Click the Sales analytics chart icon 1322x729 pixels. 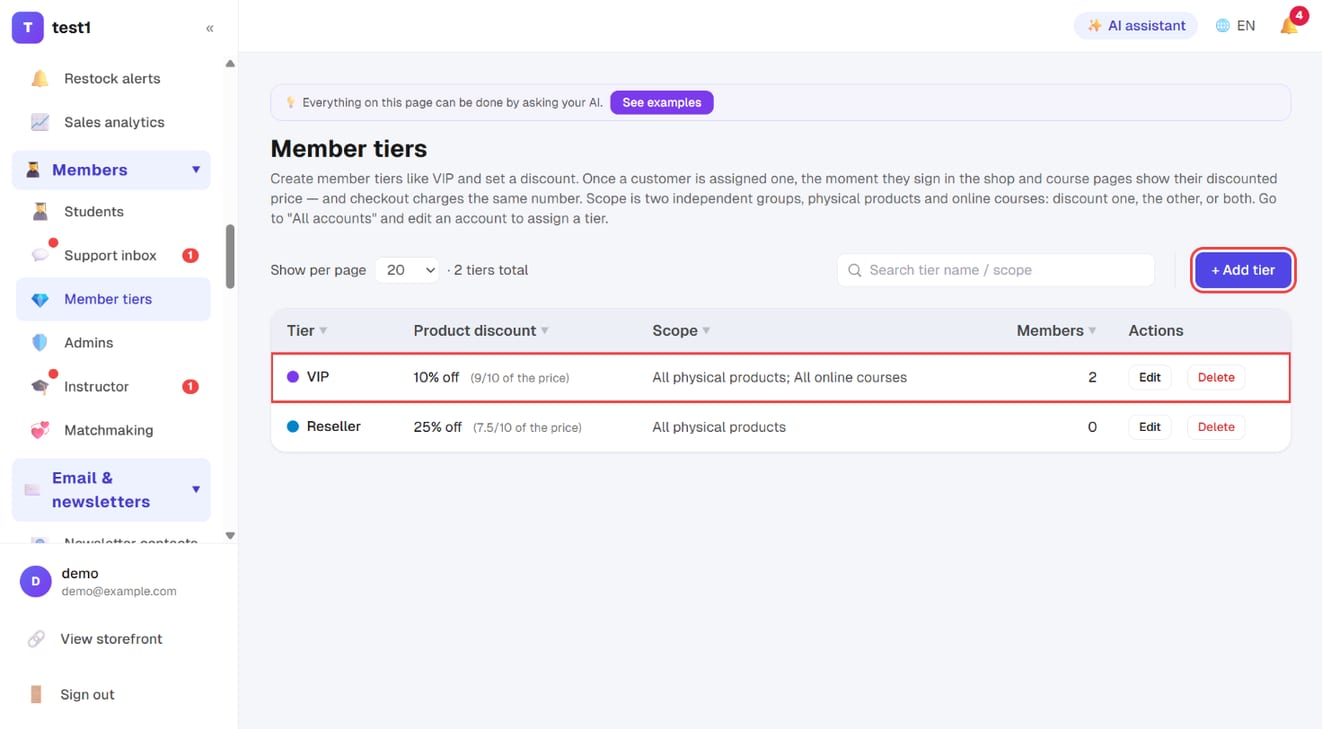click(40, 123)
